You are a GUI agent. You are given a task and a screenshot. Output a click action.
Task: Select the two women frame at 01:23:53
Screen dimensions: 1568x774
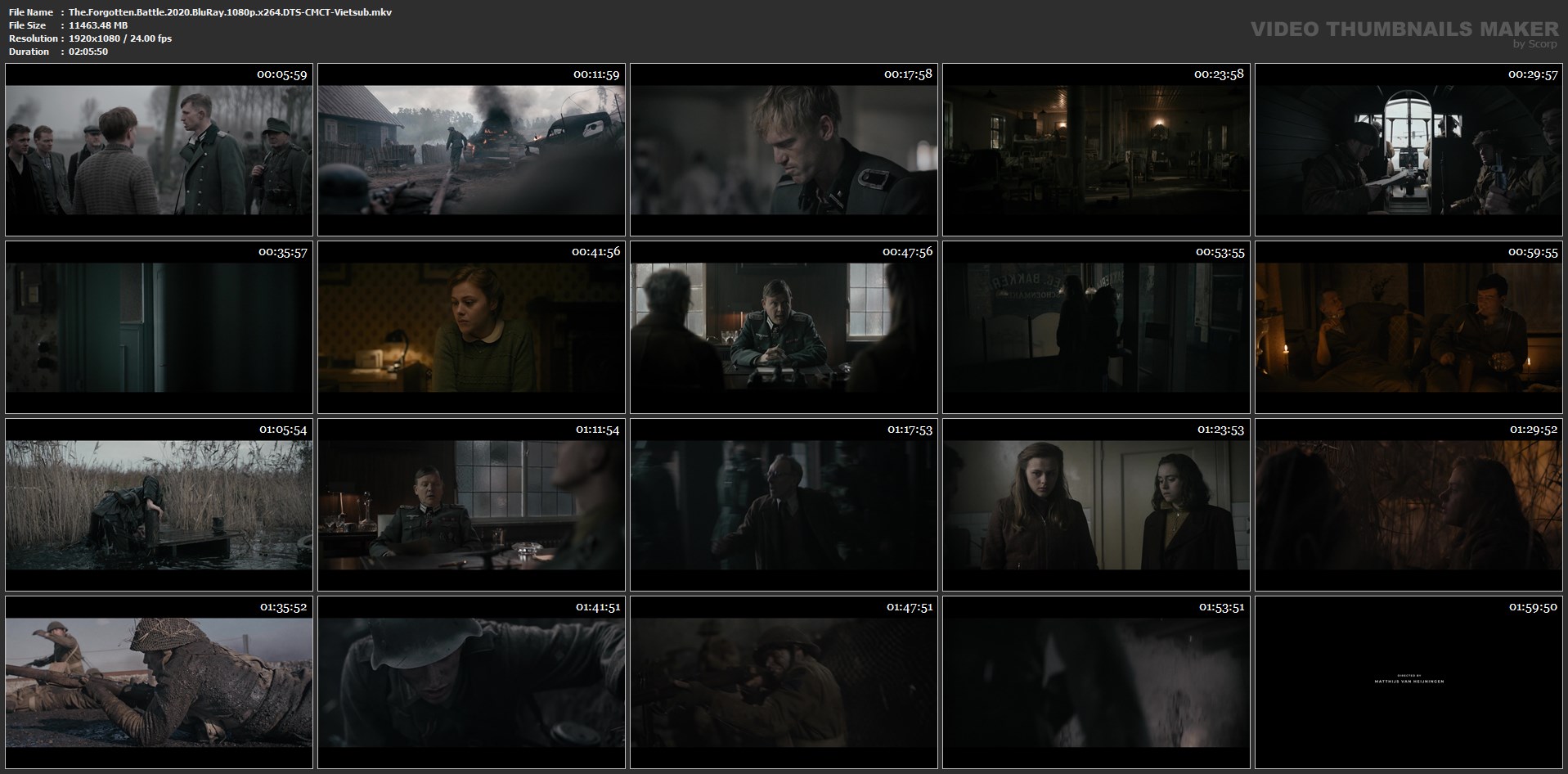click(1096, 505)
